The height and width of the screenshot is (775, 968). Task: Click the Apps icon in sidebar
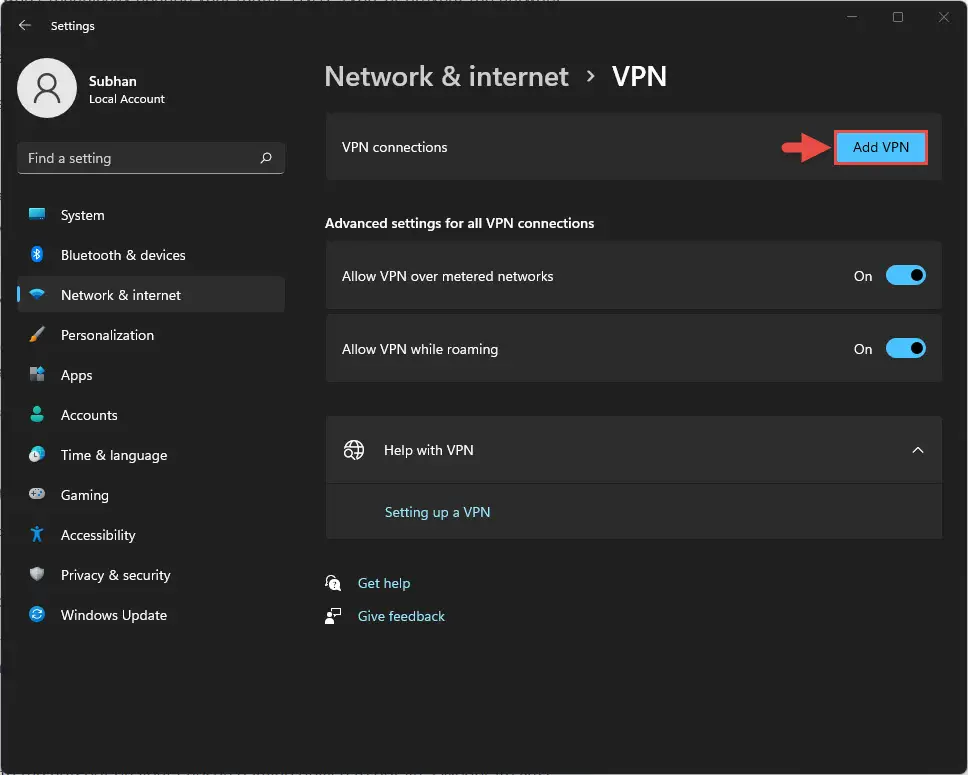click(37, 374)
